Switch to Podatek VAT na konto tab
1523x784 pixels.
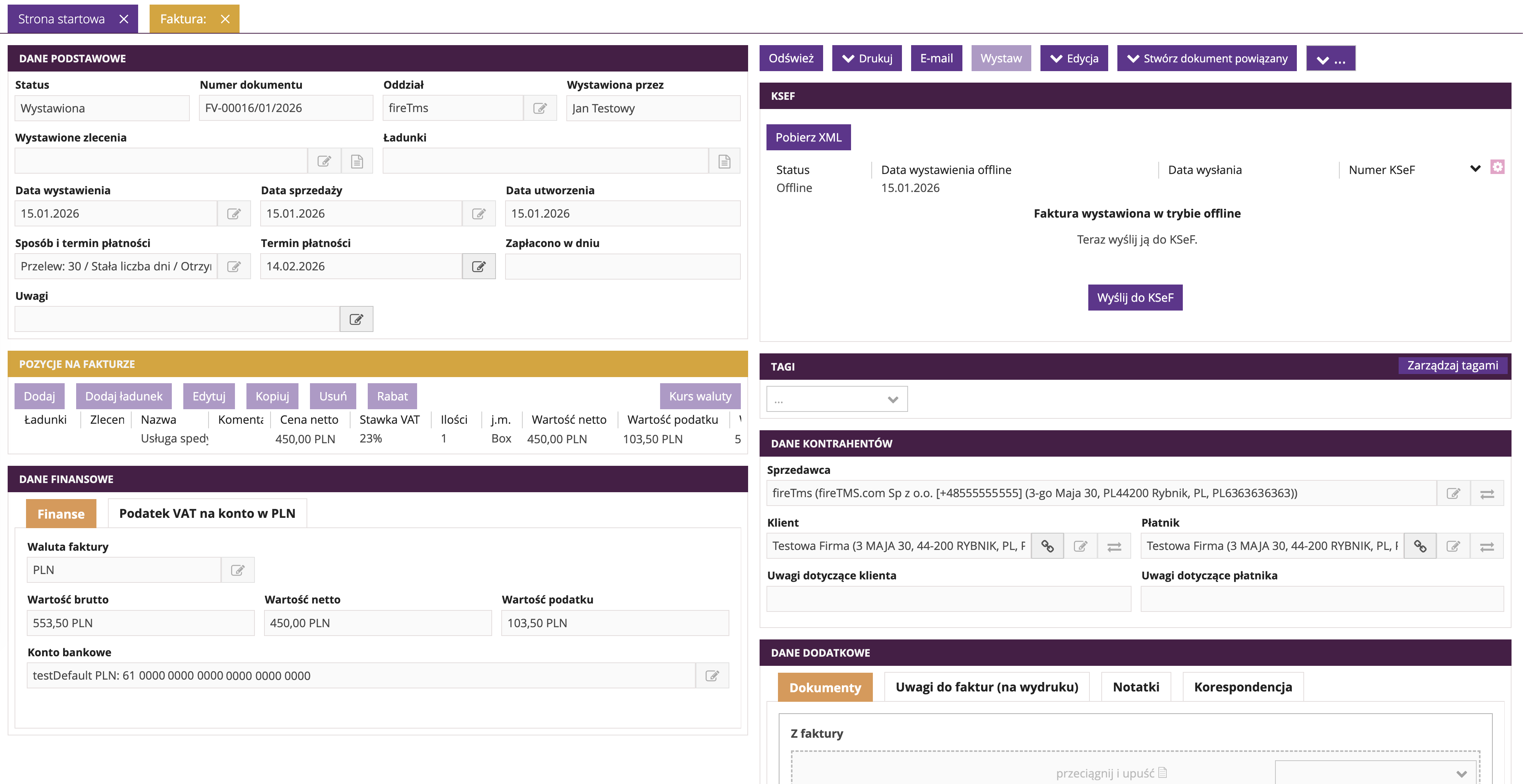click(207, 513)
